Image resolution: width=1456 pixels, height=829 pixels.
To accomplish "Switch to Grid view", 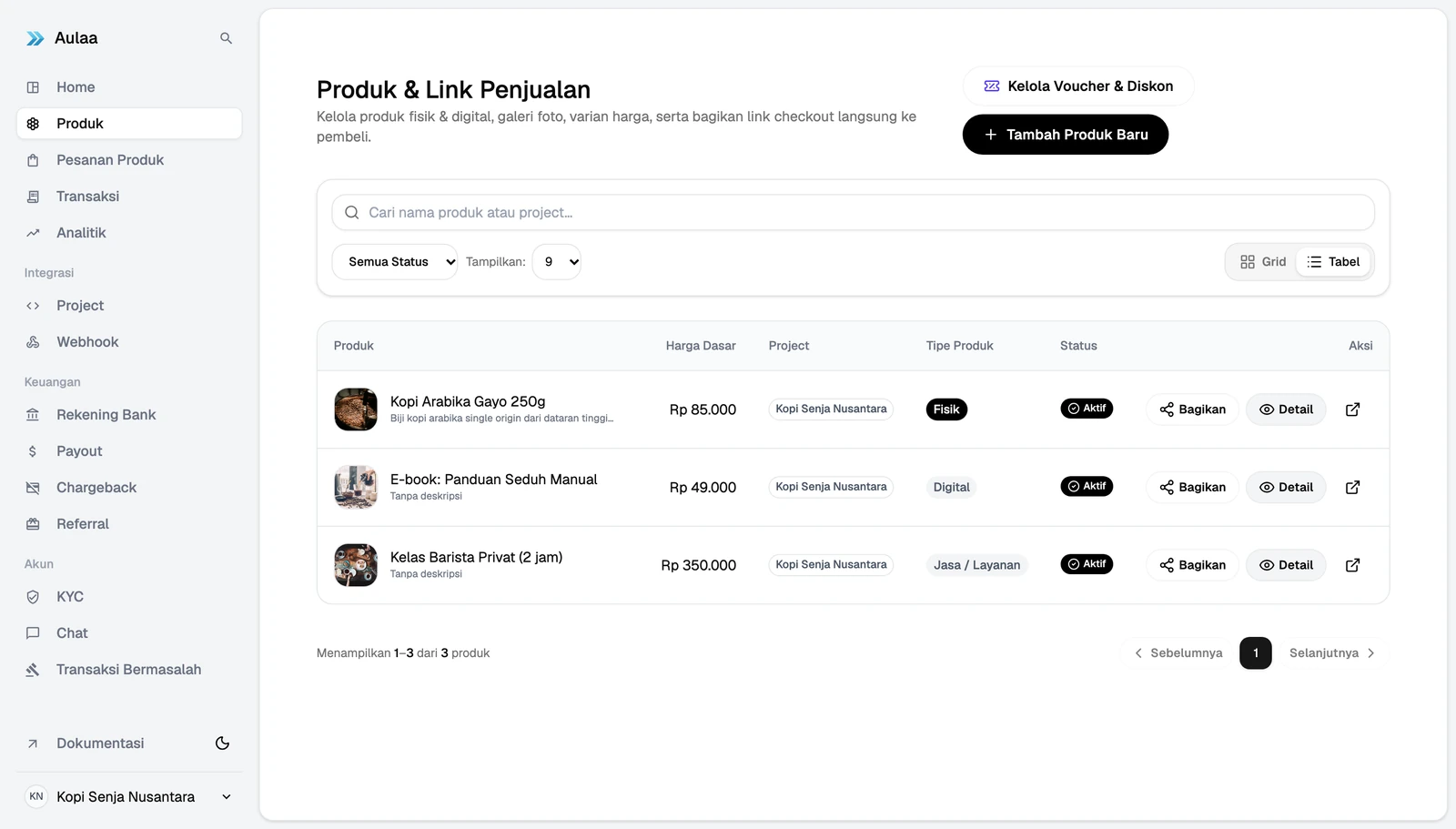I will 1263,262.
